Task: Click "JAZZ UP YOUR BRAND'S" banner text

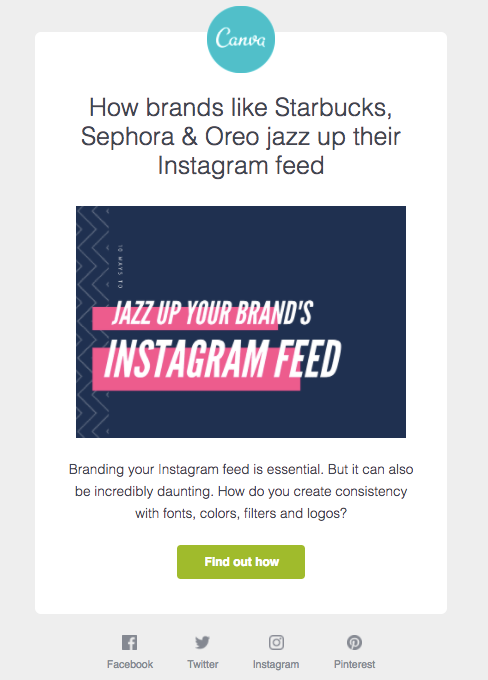Action: pyautogui.click(x=213, y=313)
